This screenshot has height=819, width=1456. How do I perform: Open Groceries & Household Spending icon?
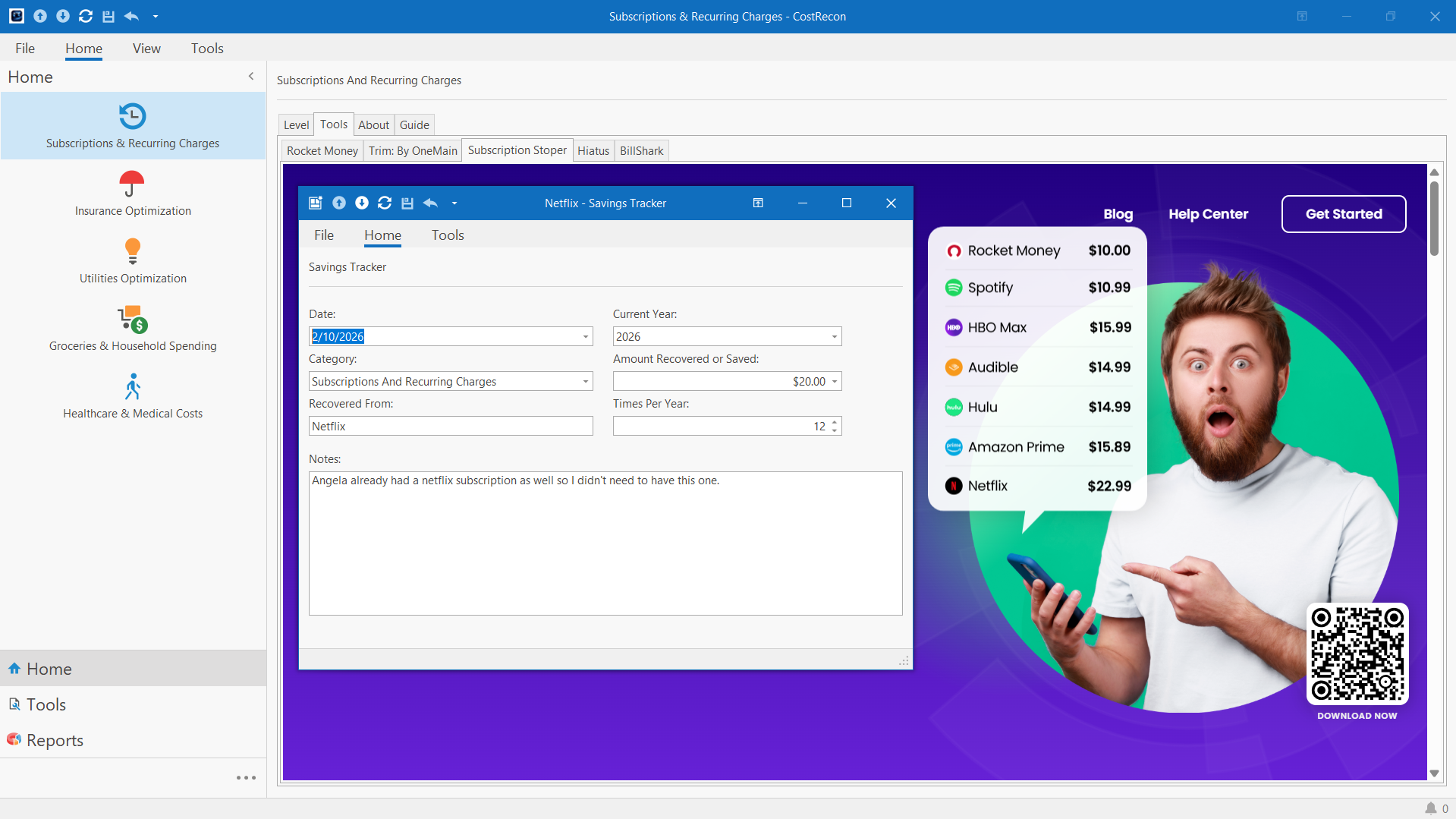pyautogui.click(x=132, y=319)
